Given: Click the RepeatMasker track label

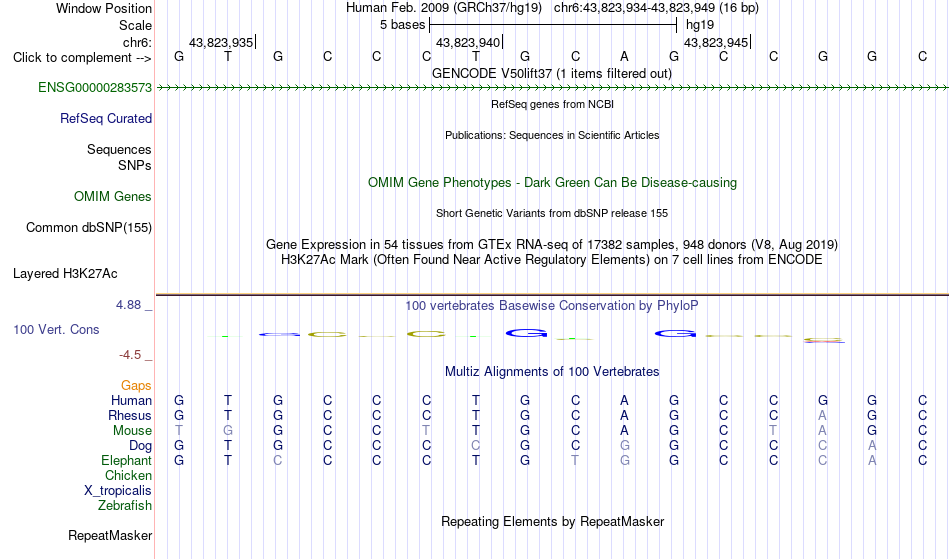Looking at the screenshot, I should click(x=110, y=535).
